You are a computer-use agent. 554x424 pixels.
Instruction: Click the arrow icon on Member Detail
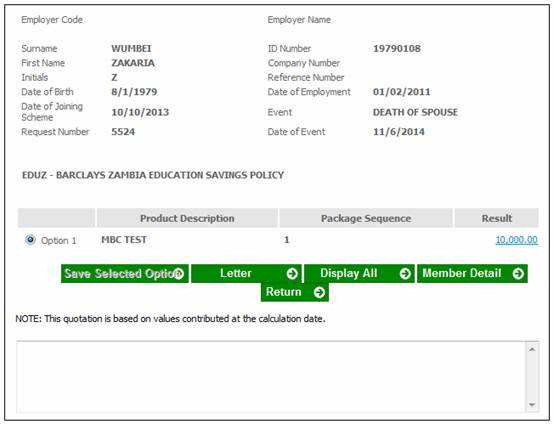coord(518,273)
